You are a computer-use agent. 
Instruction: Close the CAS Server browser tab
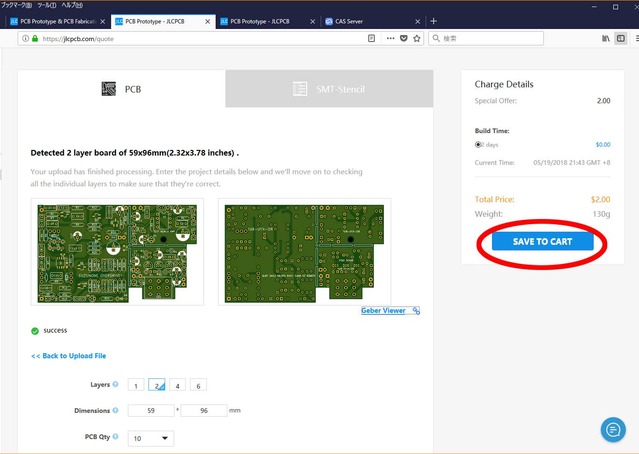[x=417, y=21]
